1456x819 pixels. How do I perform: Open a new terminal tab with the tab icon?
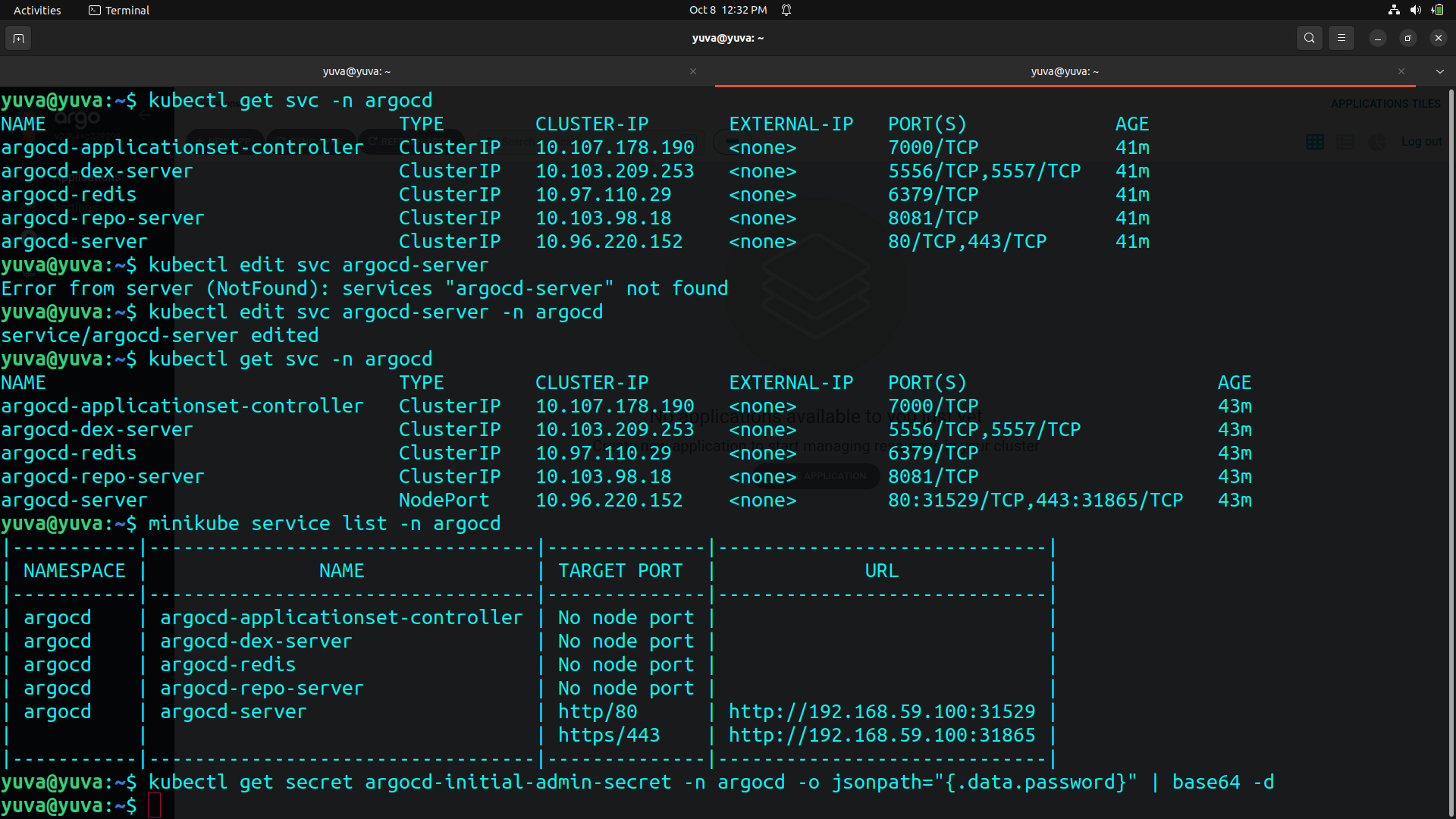[17, 38]
